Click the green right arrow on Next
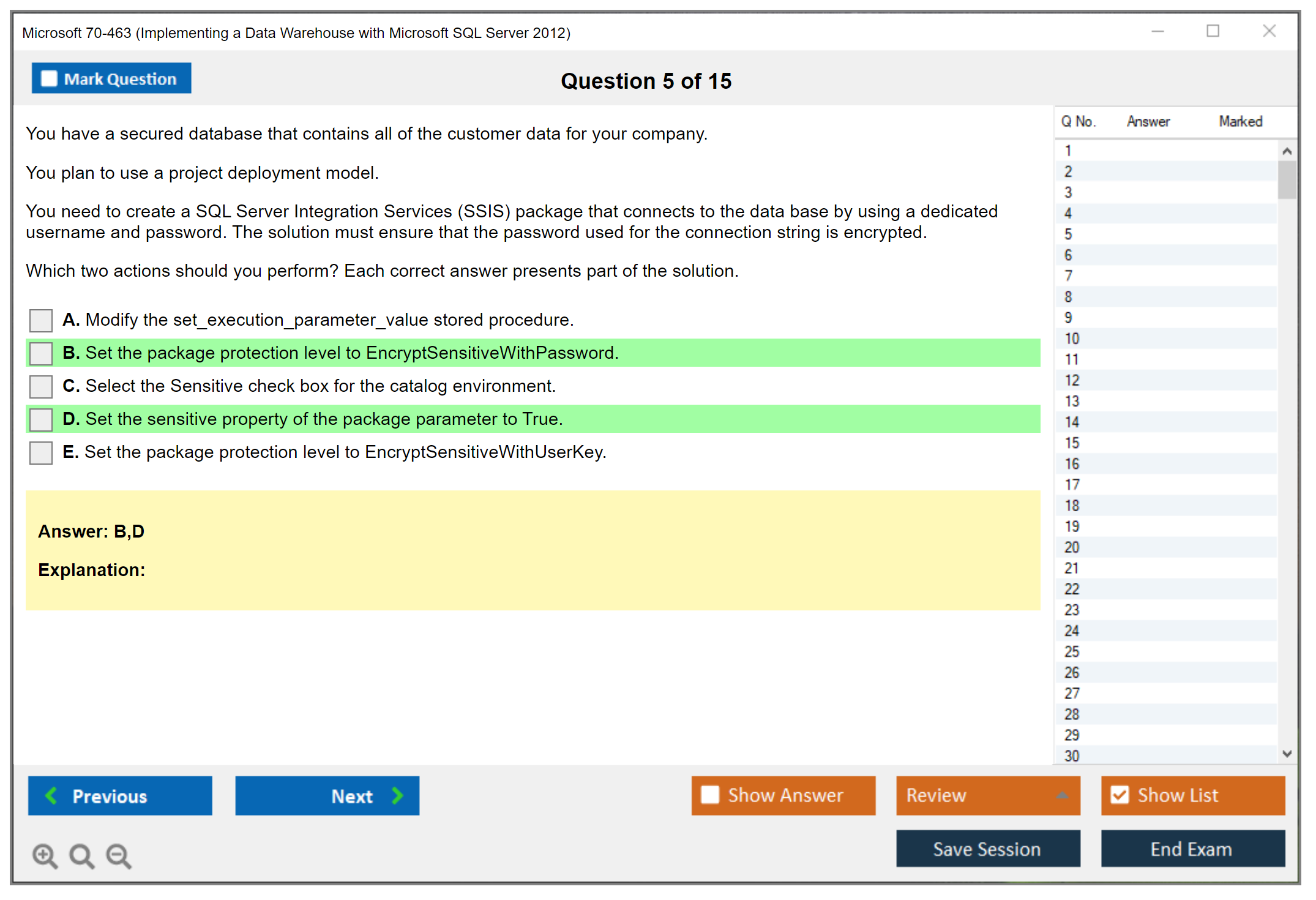The width and height of the screenshot is (1316, 900). pyautogui.click(x=397, y=795)
